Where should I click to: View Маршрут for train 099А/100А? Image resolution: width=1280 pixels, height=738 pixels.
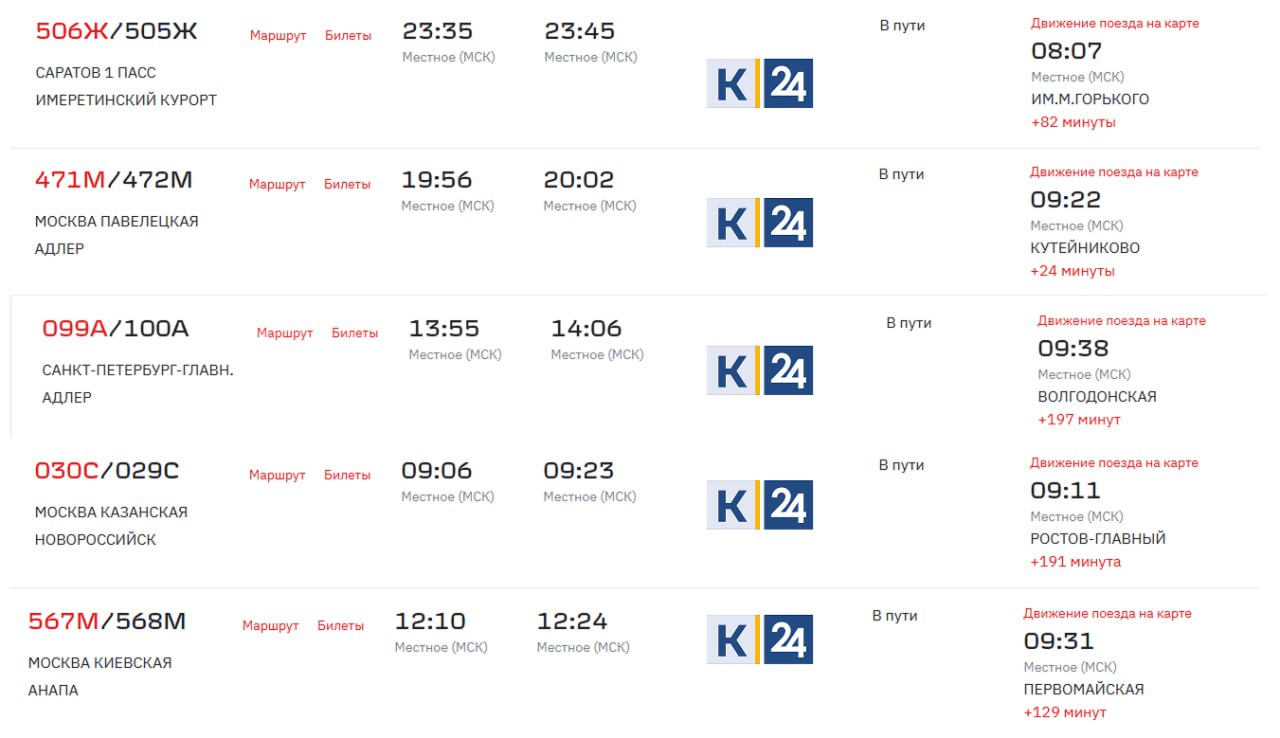coord(284,333)
